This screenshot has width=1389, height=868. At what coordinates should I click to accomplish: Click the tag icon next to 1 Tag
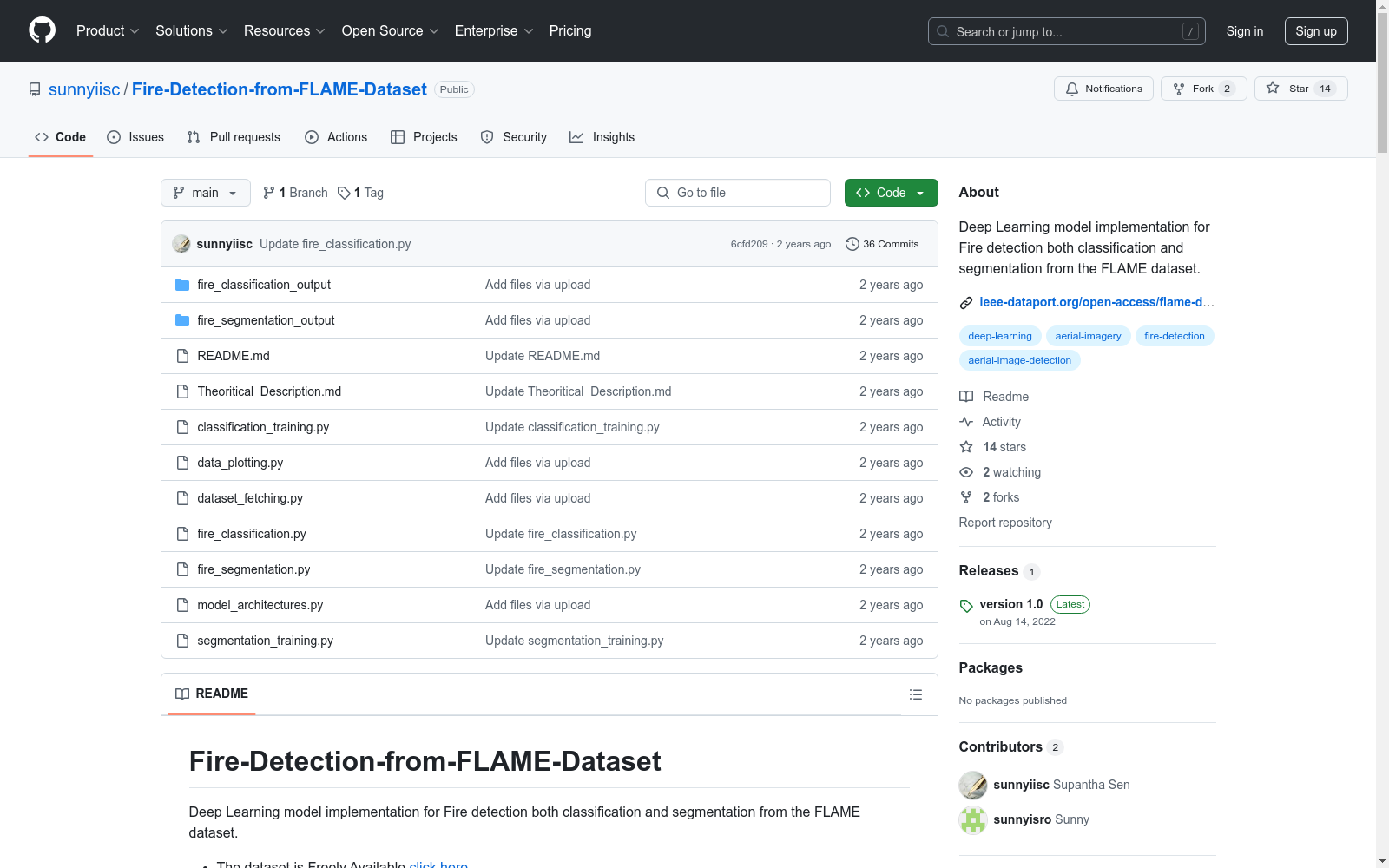(x=344, y=193)
